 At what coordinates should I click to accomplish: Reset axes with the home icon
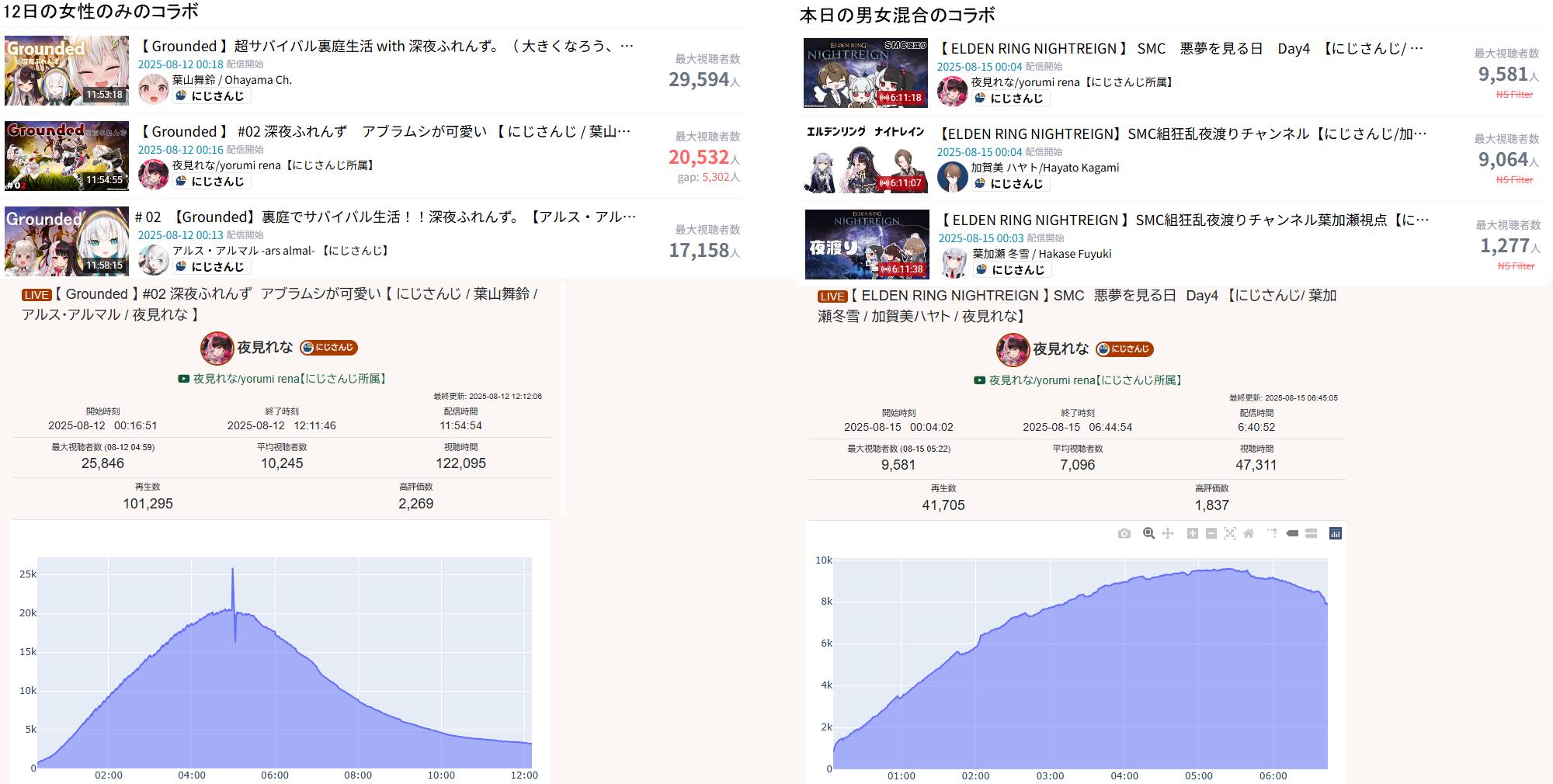point(1249,533)
